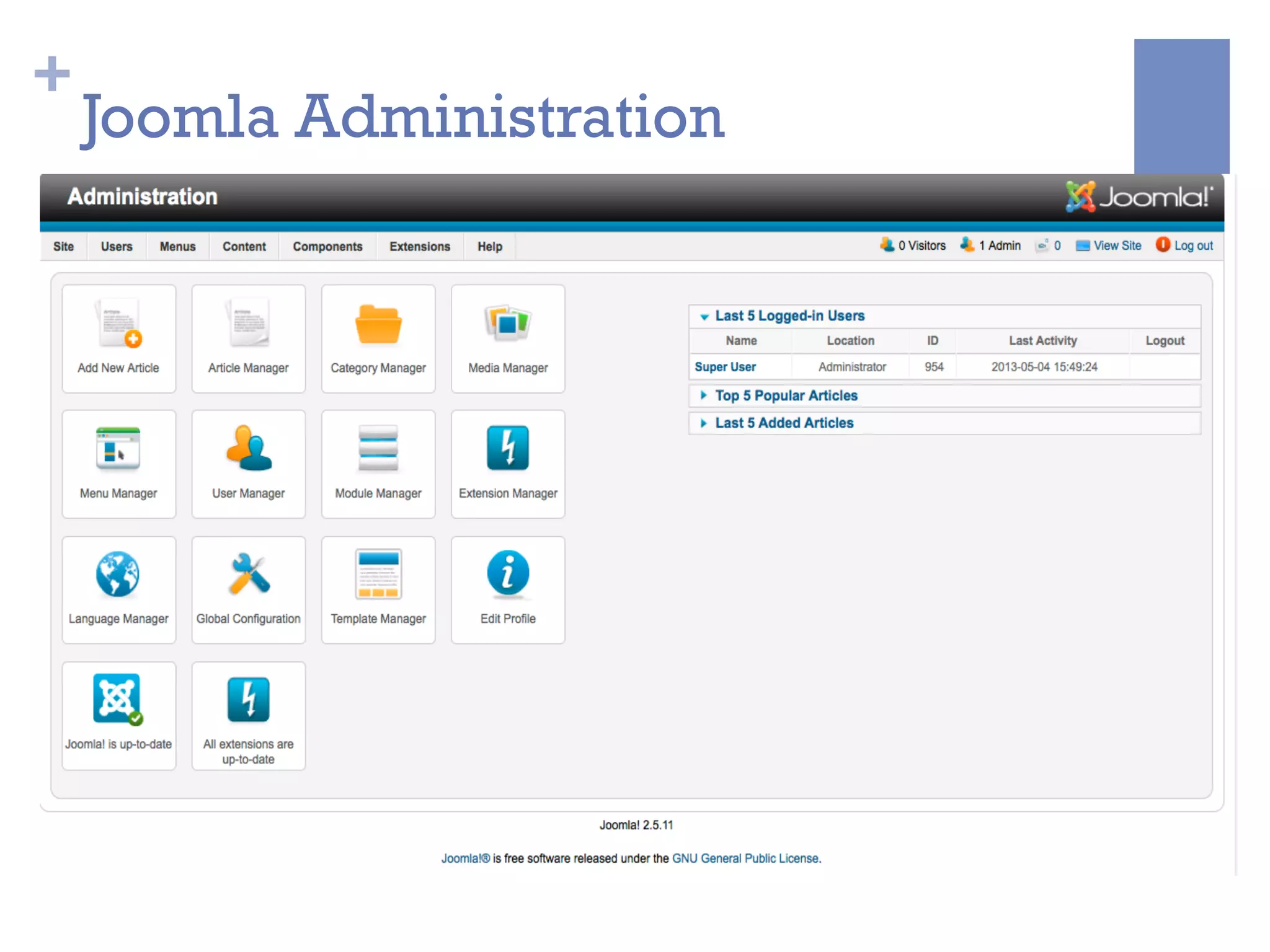Click the View Site link text
This screenshot has width=1270, height=952.
click(1117, 245)
